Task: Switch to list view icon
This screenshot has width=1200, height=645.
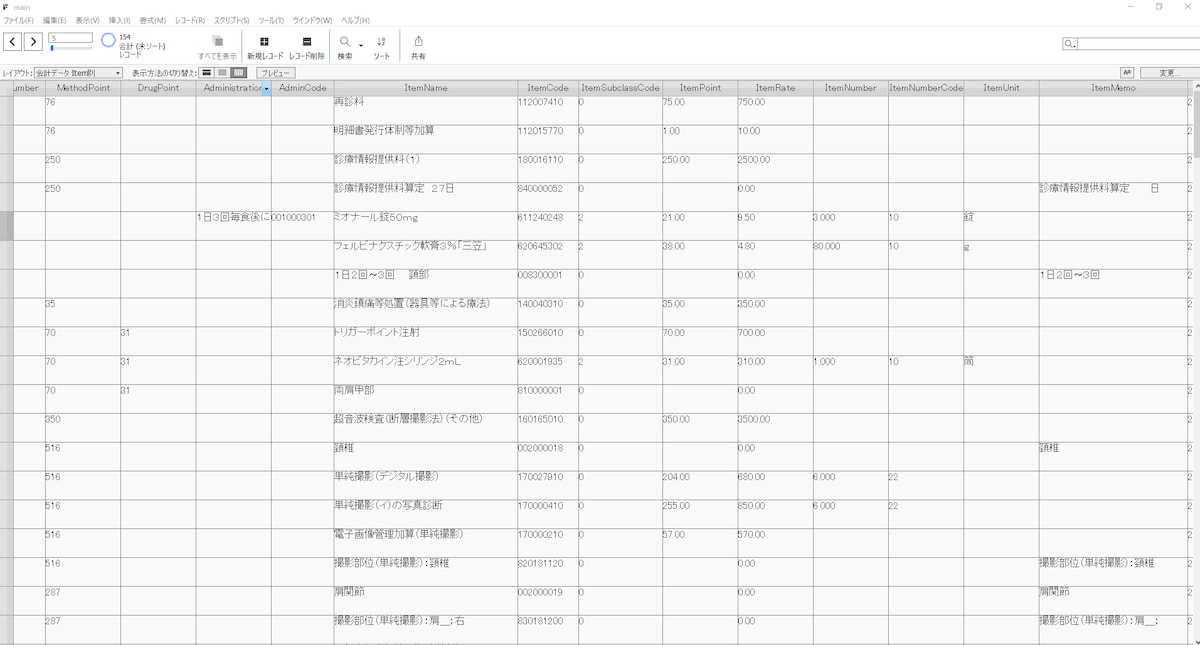Action: click(222, 73)
